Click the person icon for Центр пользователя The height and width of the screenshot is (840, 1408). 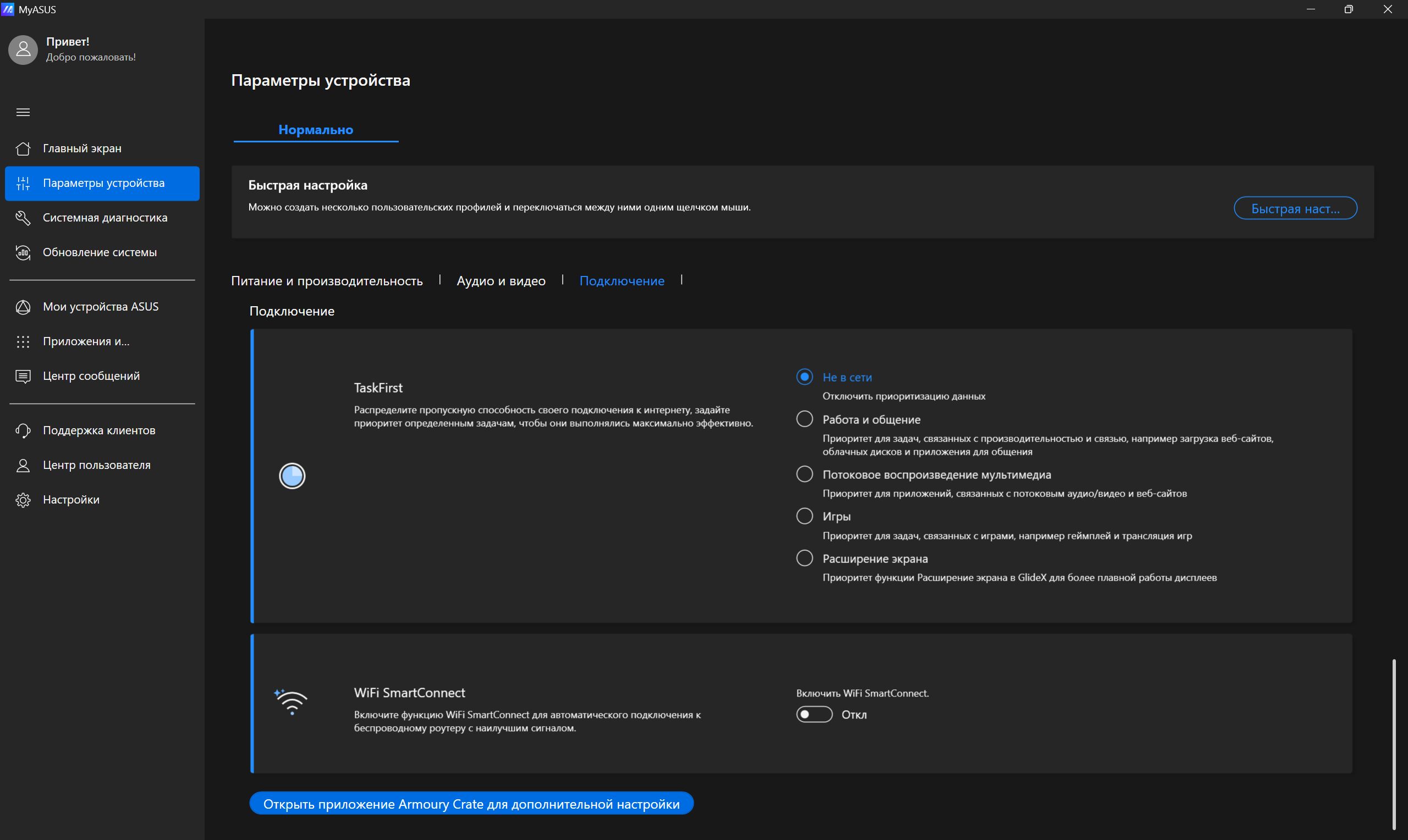point(23,465)
